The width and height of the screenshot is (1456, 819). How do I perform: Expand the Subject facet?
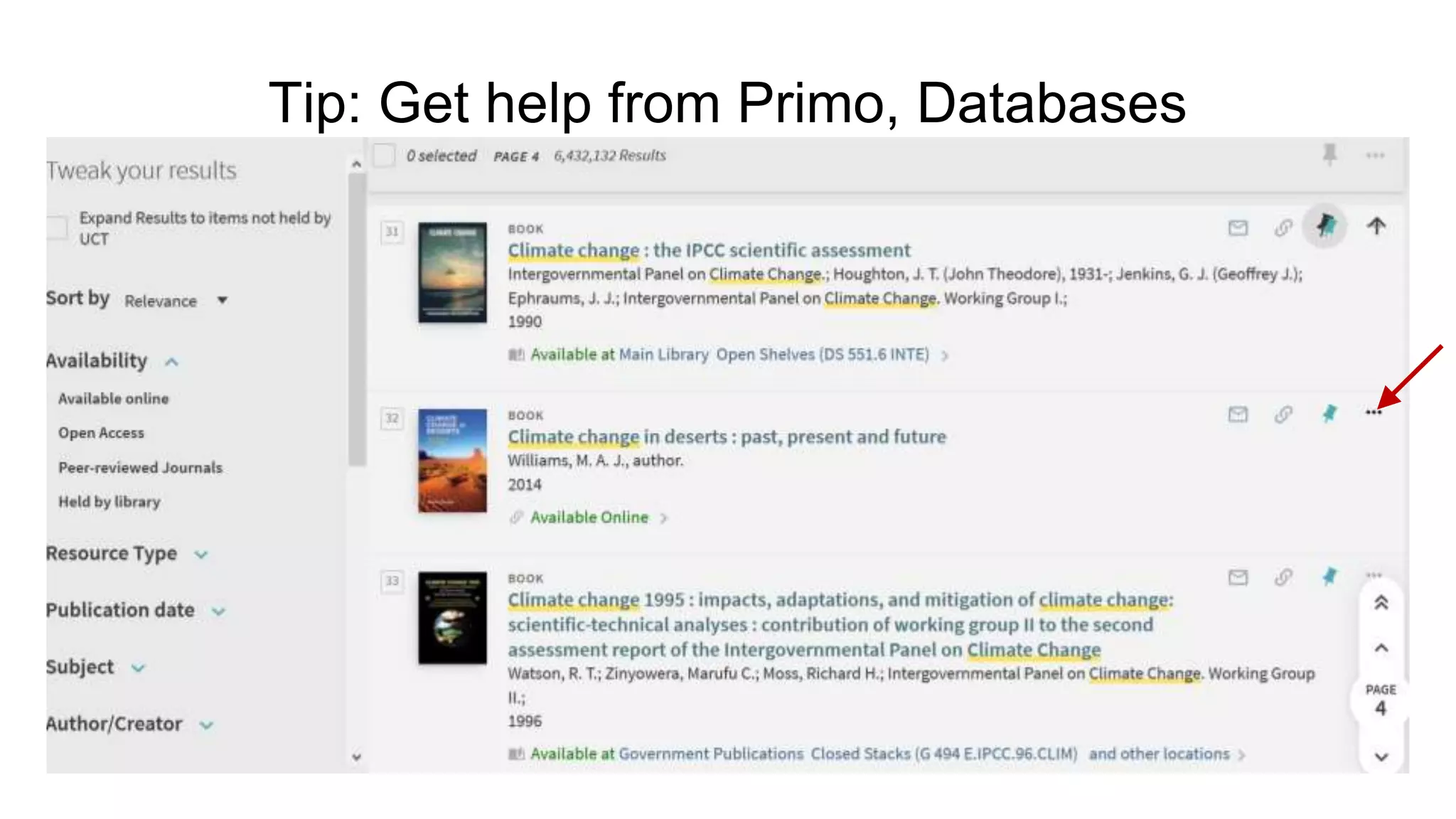[x=138, y=668]
